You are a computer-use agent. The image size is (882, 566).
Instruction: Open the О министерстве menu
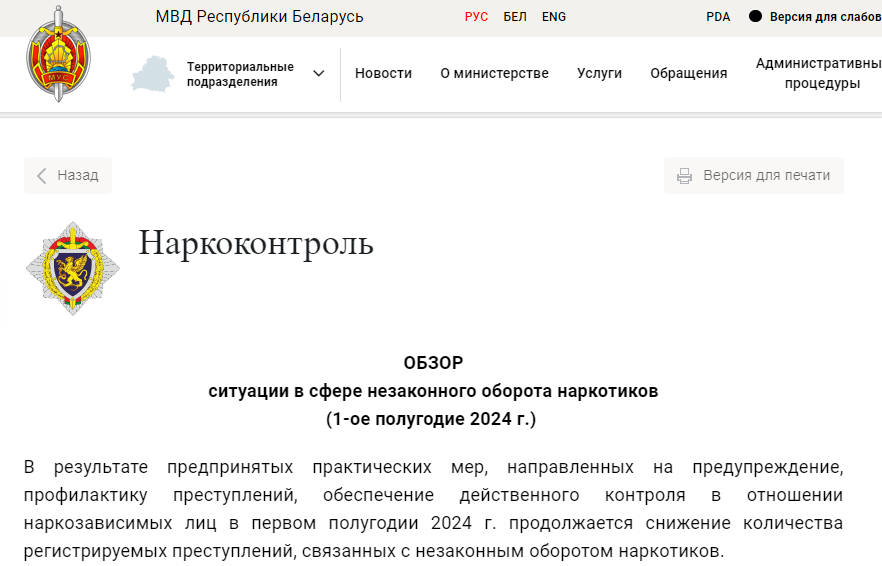494,73
